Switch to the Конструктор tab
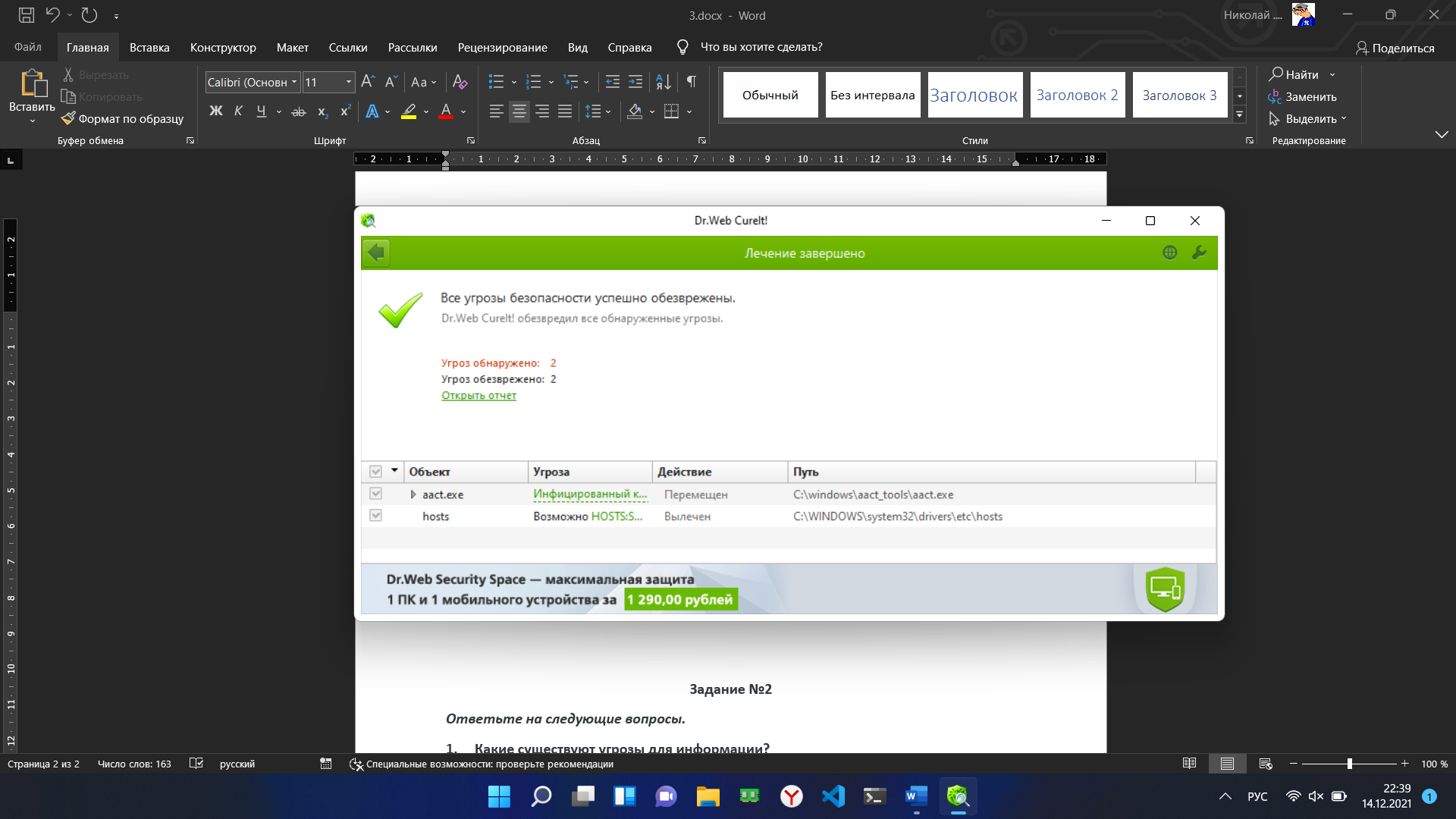1456x819 pixels. (x=223, y=47)
